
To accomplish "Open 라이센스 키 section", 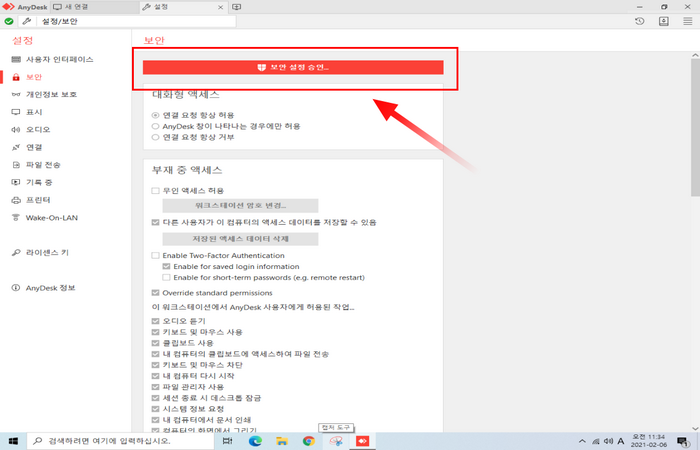I will point(40,253).
